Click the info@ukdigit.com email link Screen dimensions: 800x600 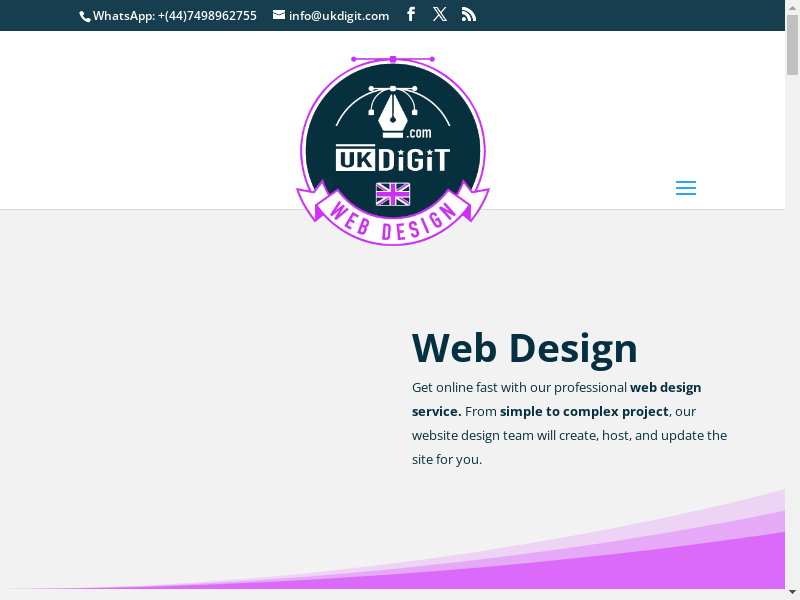pyautogui.click(x=338, y=15)
